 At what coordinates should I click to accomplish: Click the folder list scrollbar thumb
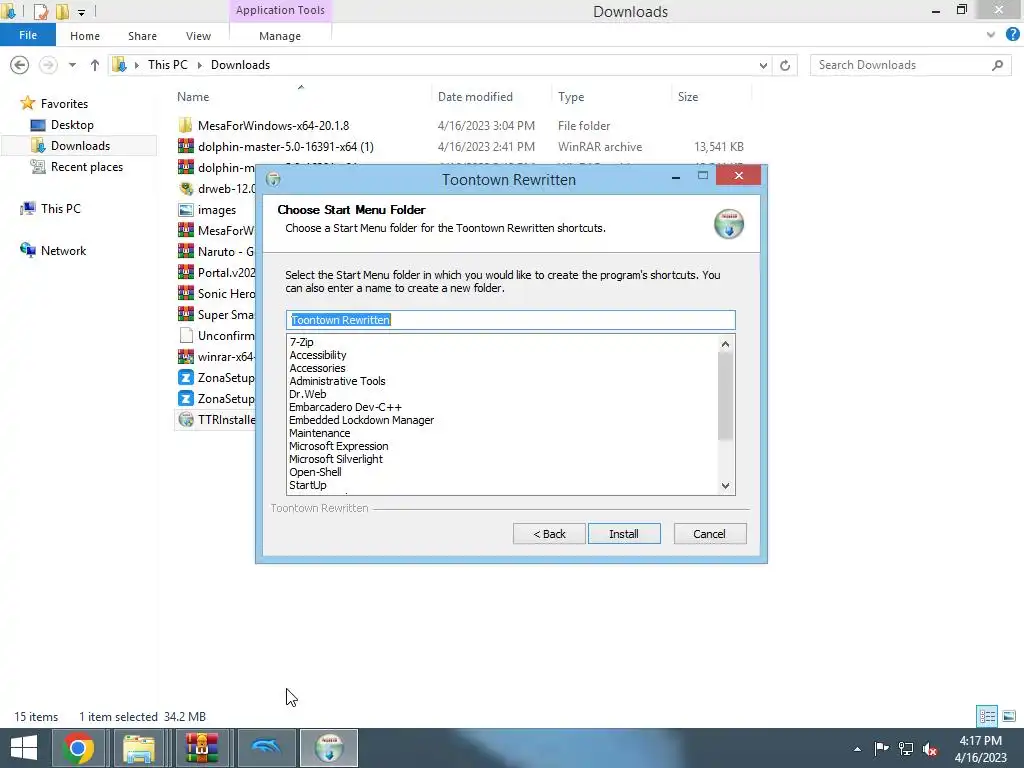(x=726, y=396)
